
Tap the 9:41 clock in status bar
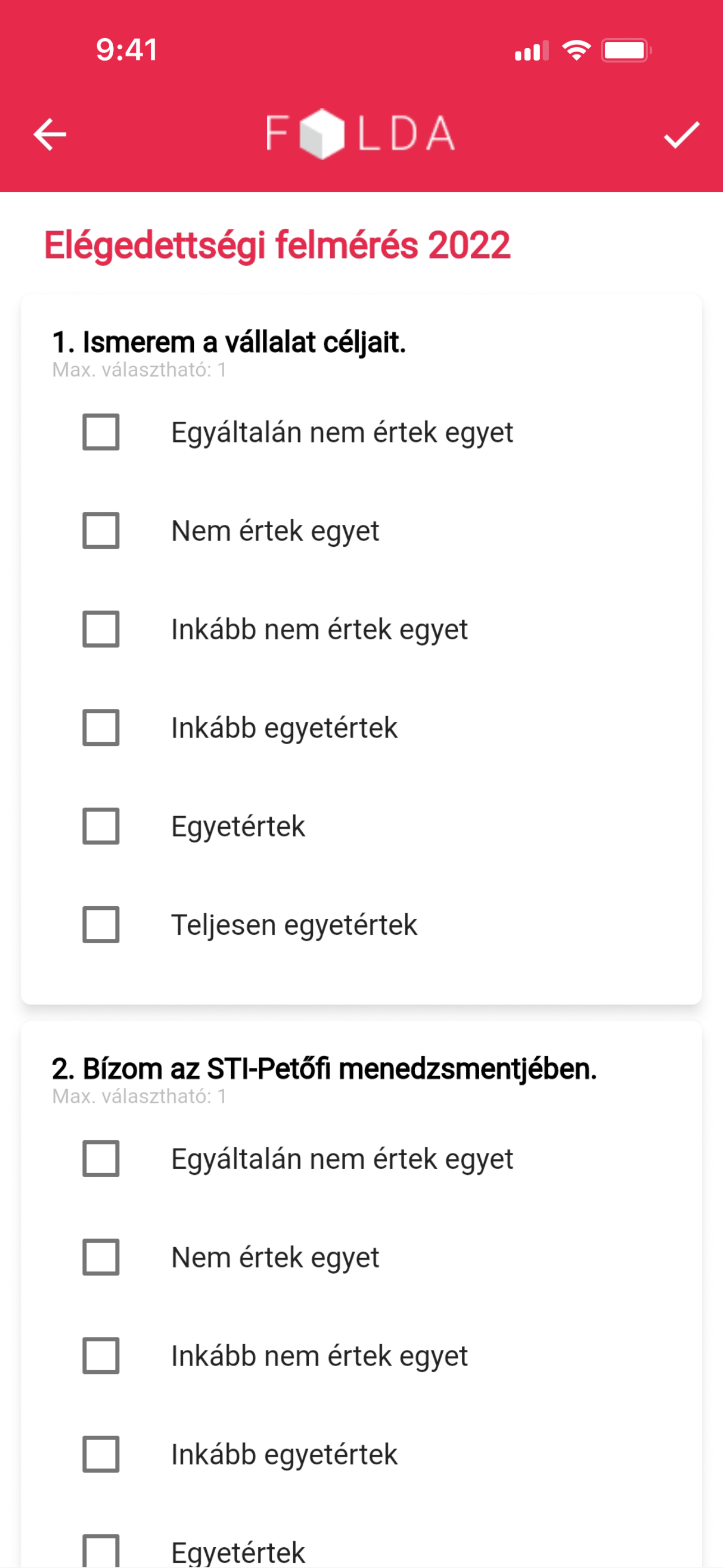coord(127,50)
